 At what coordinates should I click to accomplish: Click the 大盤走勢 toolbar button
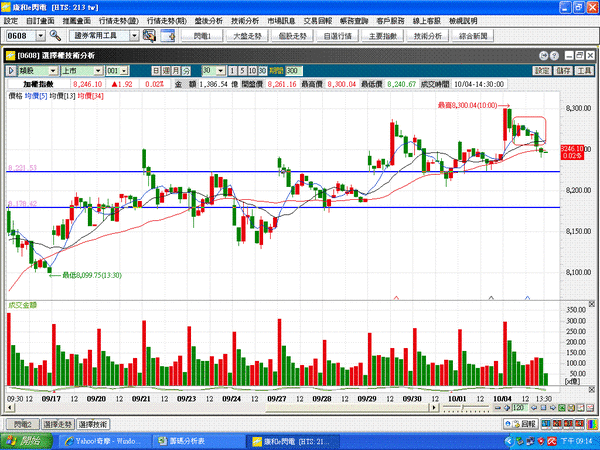pos(247,36)
